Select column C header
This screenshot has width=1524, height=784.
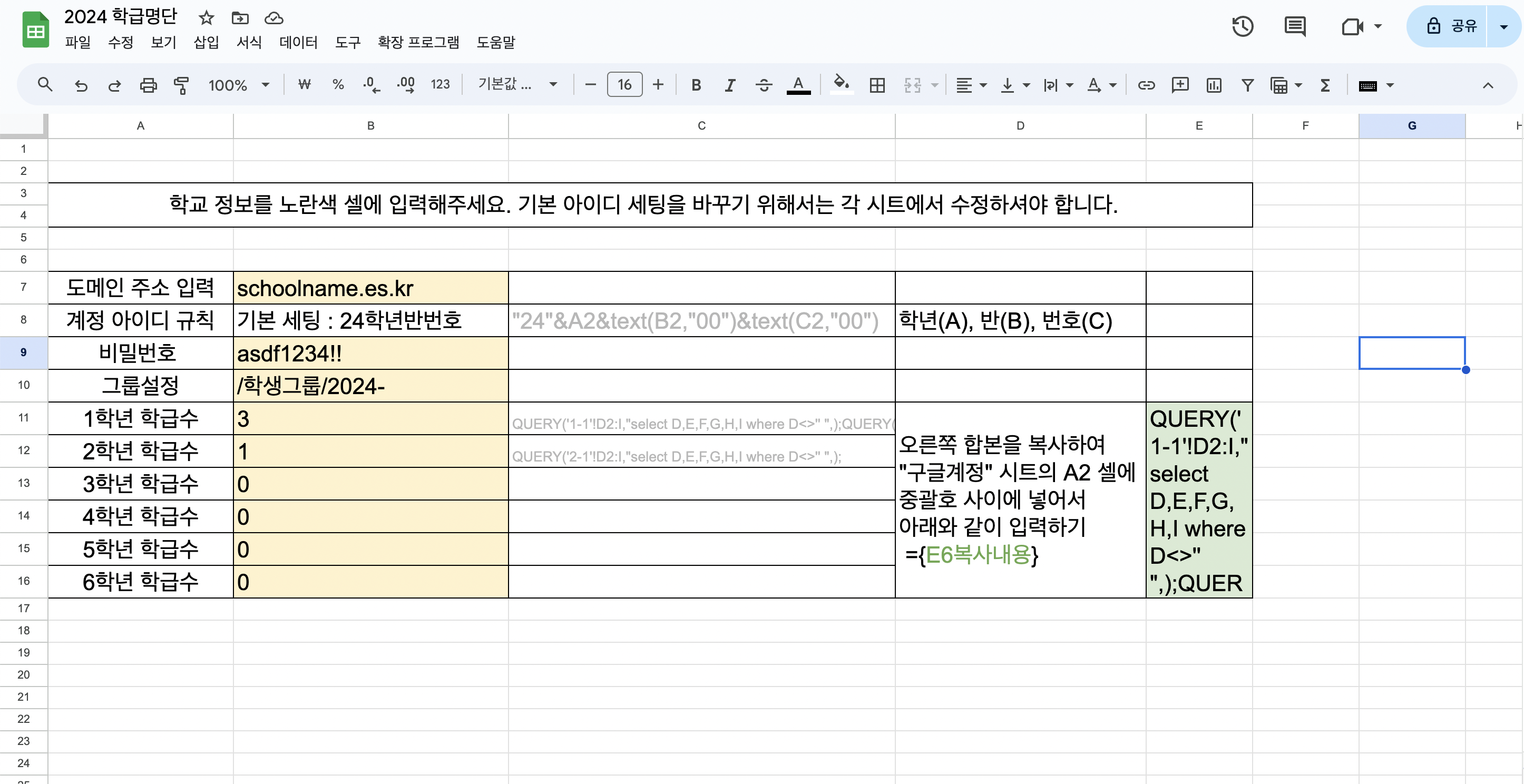click(x=701, y=125)
